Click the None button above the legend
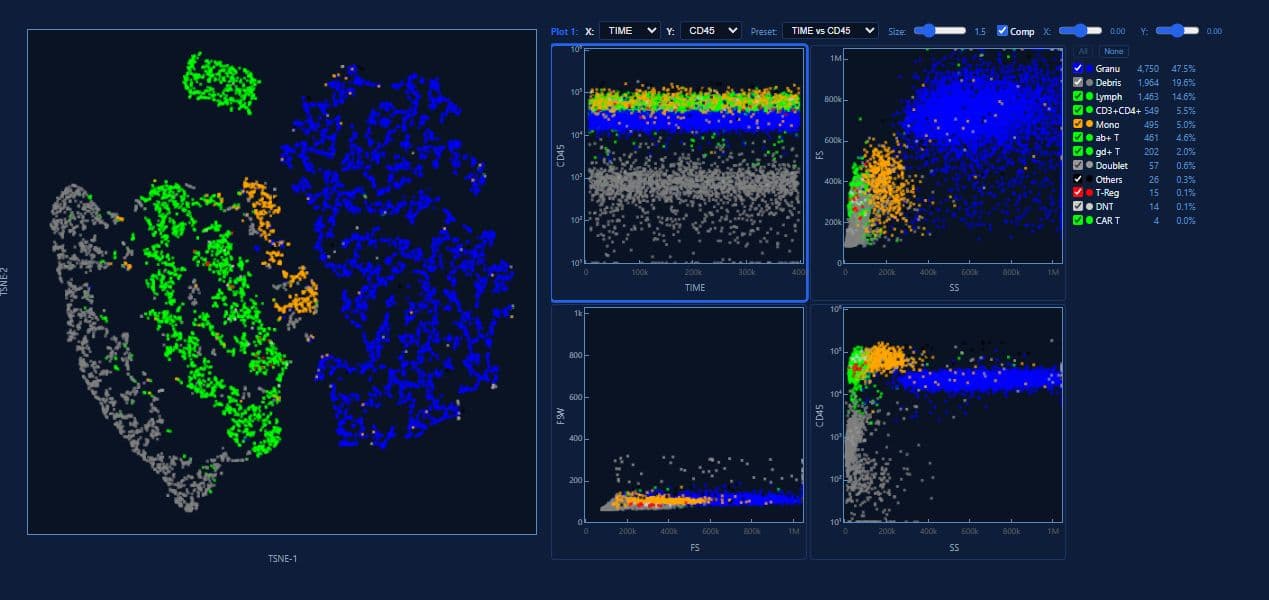This screenshot has height=600, width=1269. pos(1114,50)
